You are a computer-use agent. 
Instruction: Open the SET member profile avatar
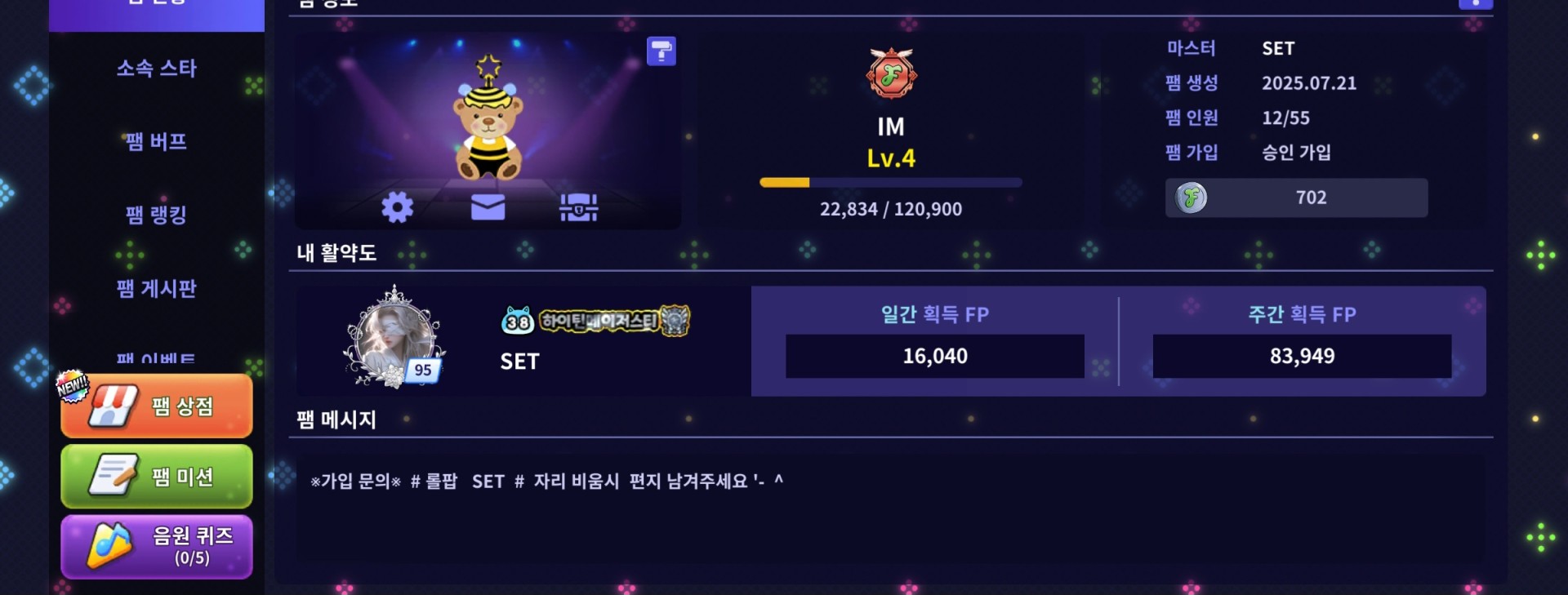pos(394,336)
